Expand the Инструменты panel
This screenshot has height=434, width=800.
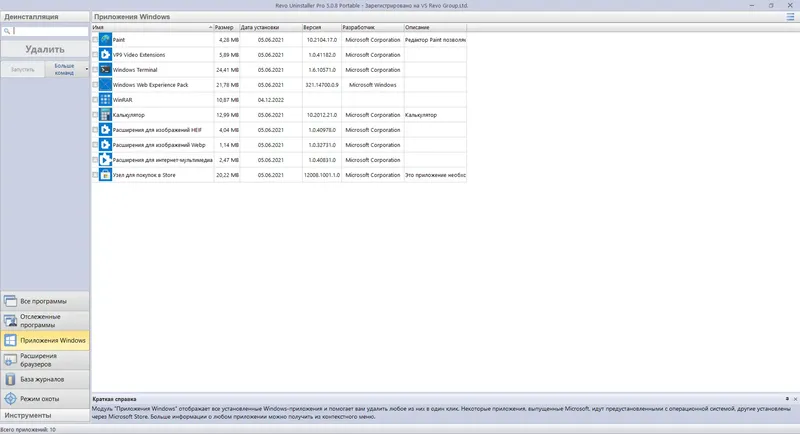(x=45, y=415)
